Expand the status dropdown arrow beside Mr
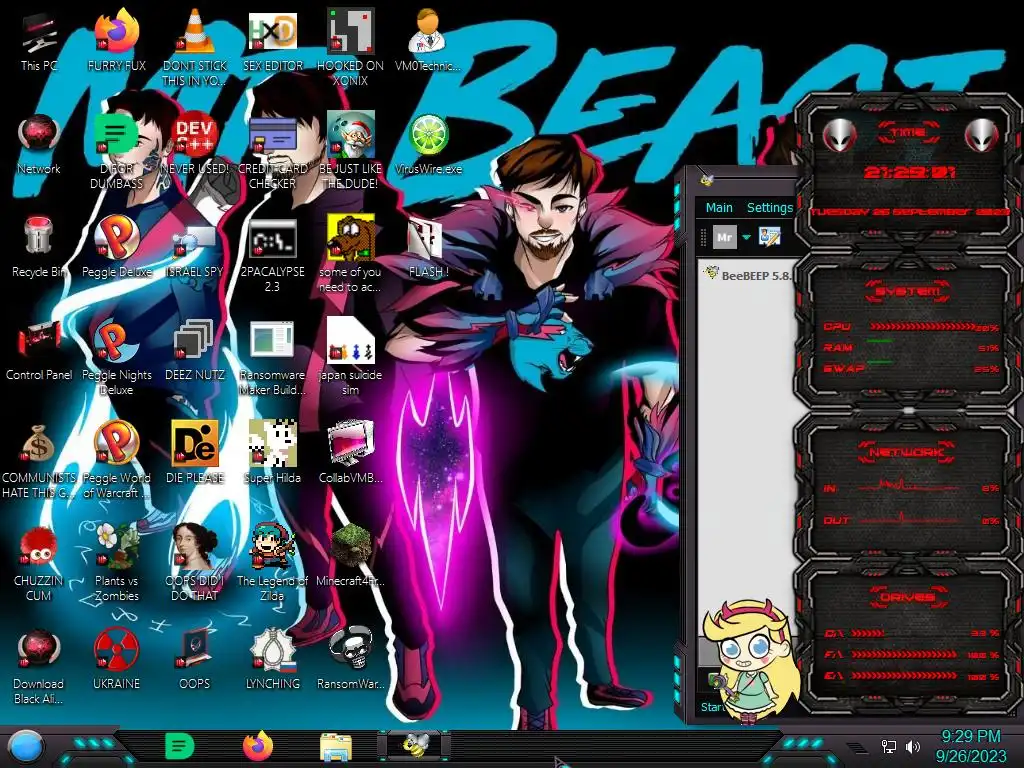1024x768 pixels. (746, 237)
